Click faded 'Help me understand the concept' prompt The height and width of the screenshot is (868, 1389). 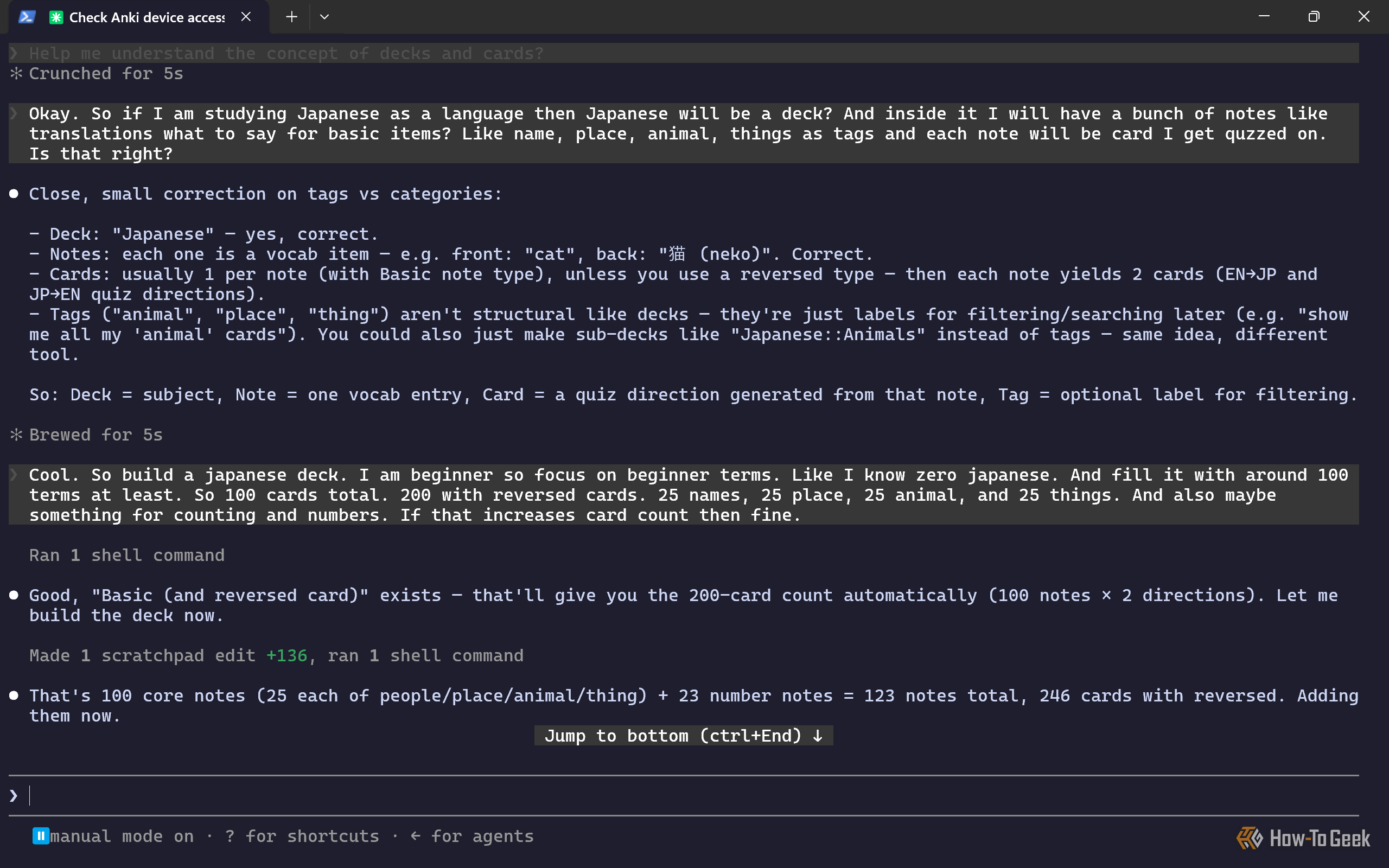[x=286, y=53]
